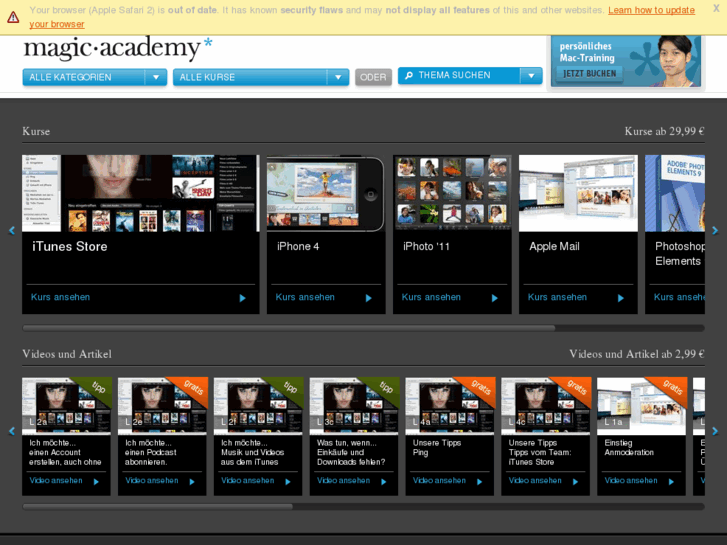This screenshot has height=545, width=727.
Task: Go to previous videos with left arrow
Action: [12, 431]
